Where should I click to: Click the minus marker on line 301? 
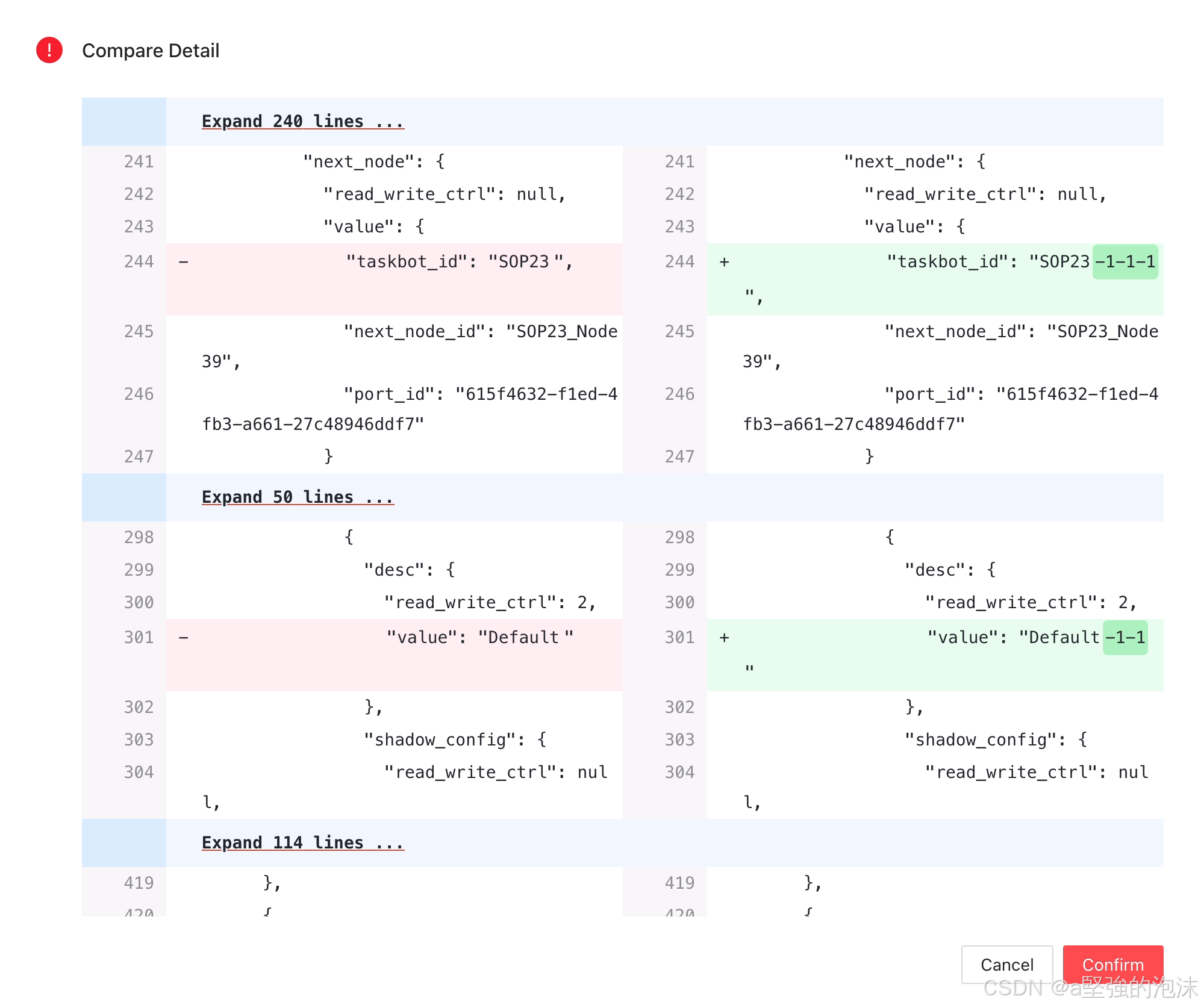pyautogui.click(x=184, y=638)
